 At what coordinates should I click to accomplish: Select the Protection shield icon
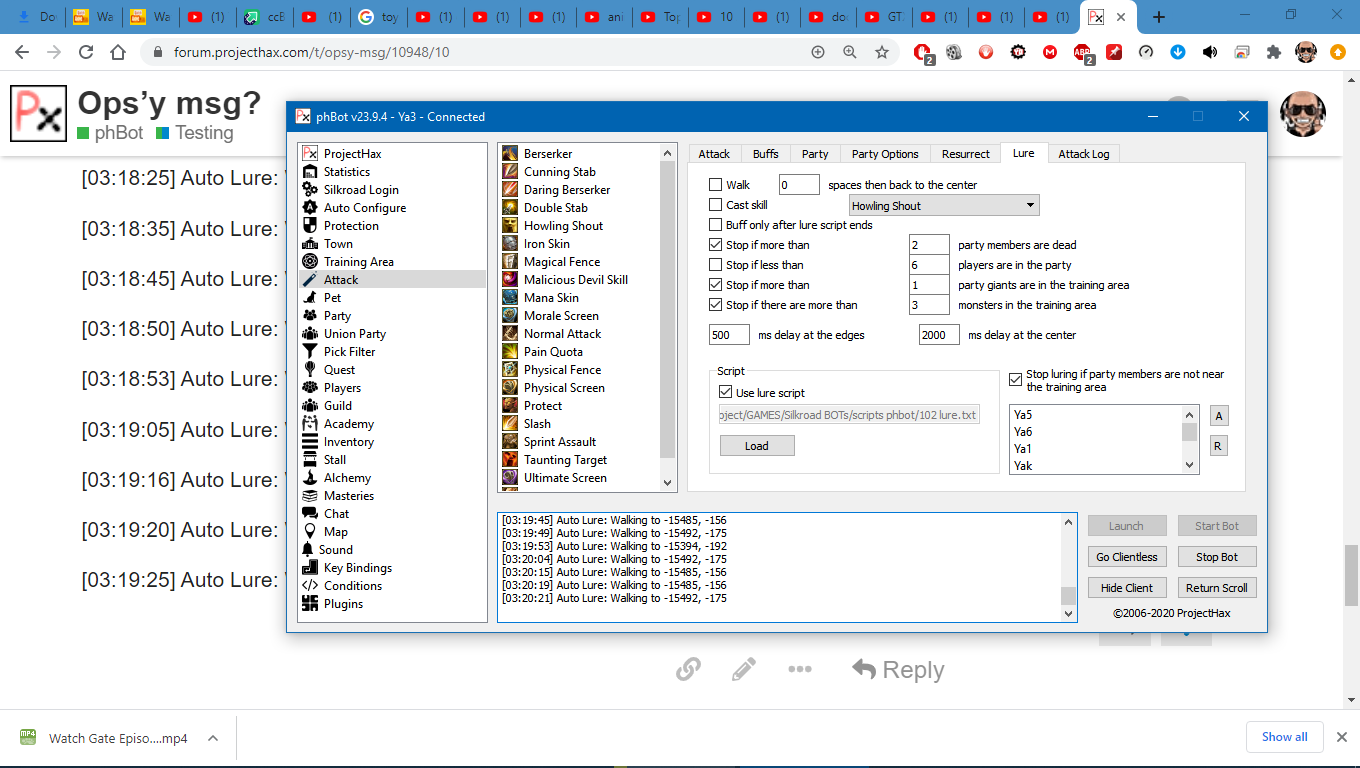310,226
